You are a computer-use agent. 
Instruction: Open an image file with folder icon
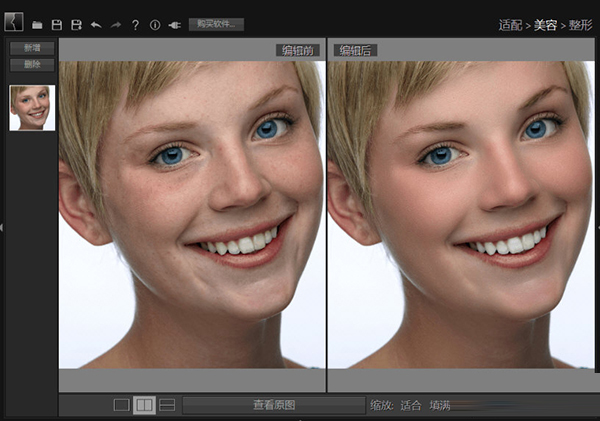click(37, 24)
